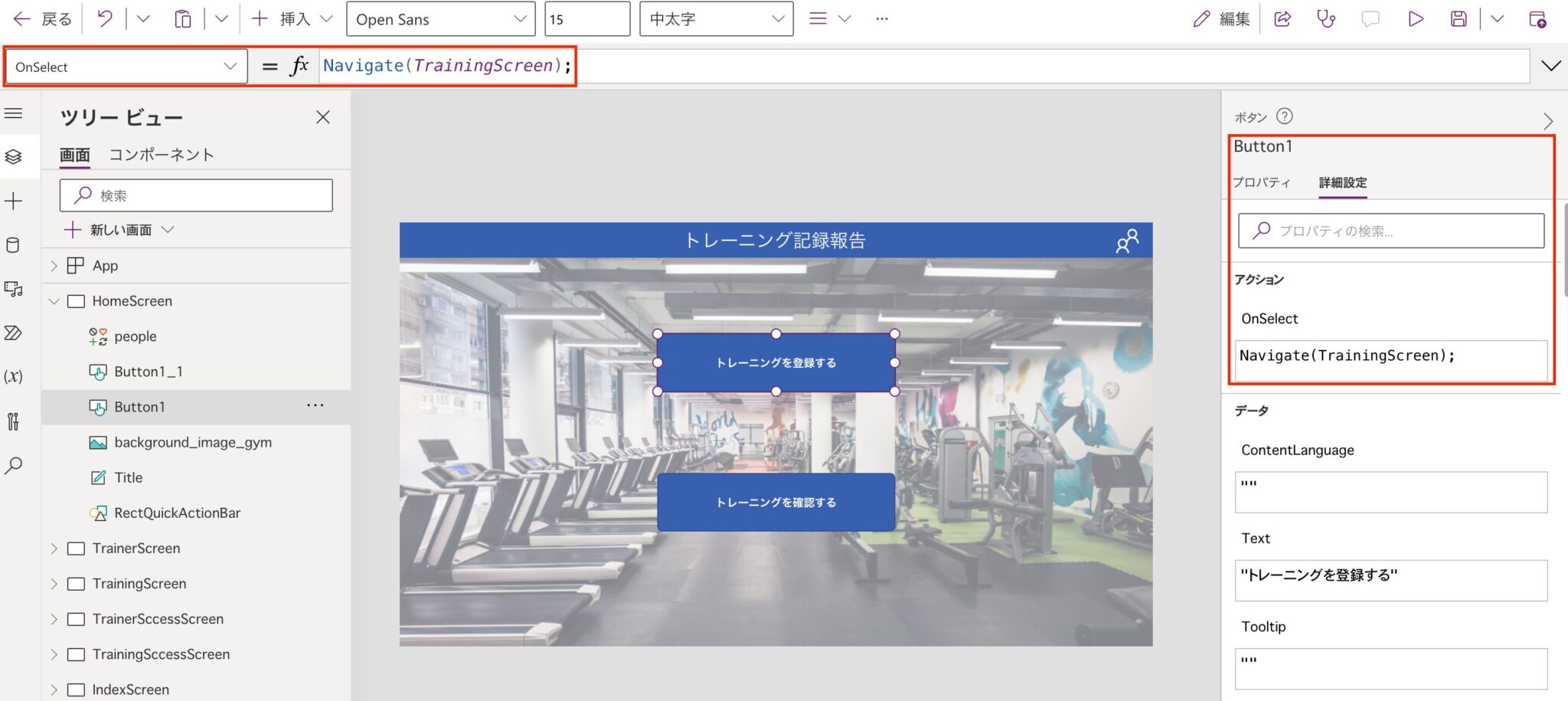
Task: Open the Comments panel icon
Action: pyautogui.click(x=1370, y=19)
